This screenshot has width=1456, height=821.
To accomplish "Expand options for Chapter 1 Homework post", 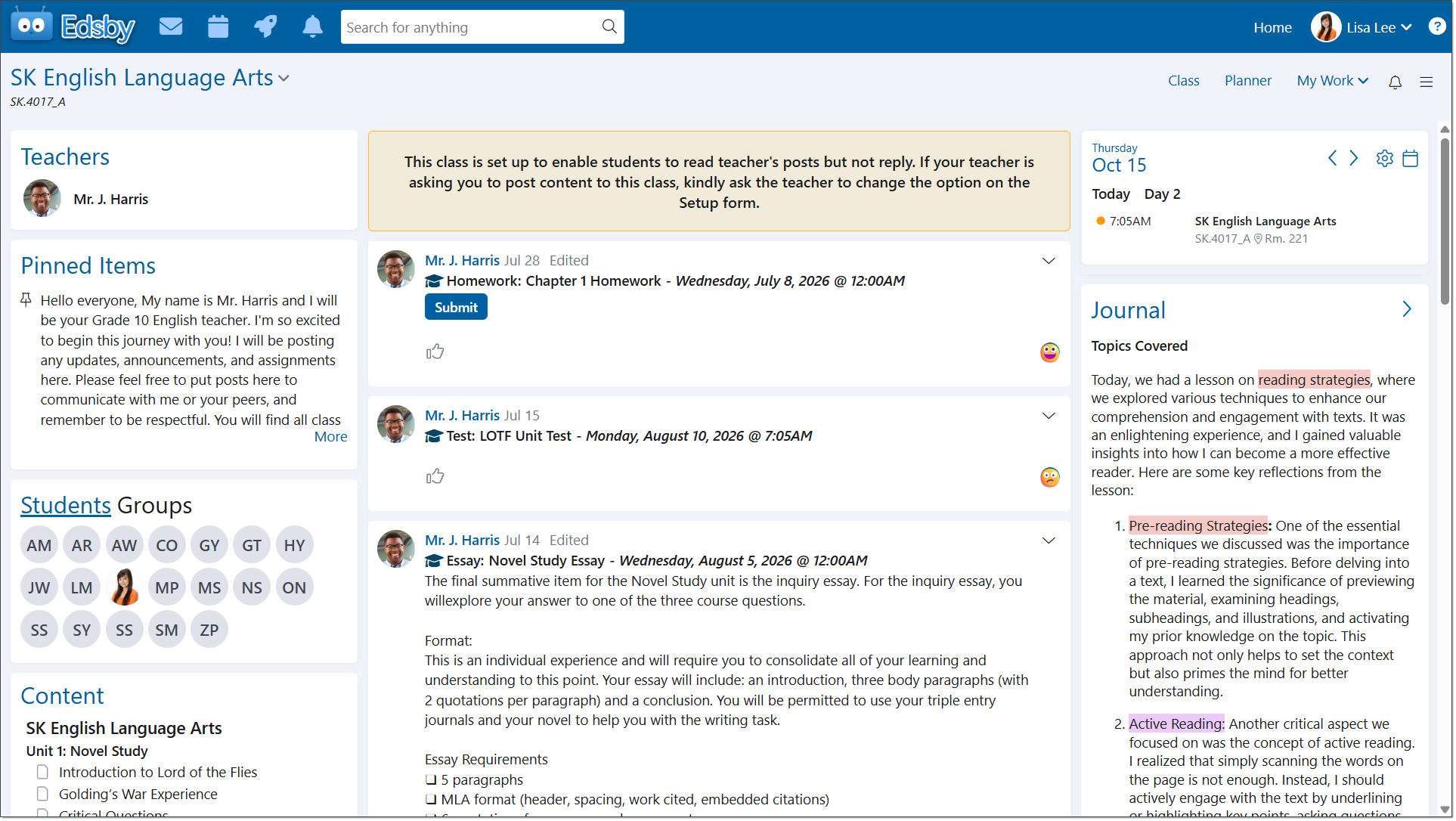I will pyautogui.click(x=1049, y=261).
